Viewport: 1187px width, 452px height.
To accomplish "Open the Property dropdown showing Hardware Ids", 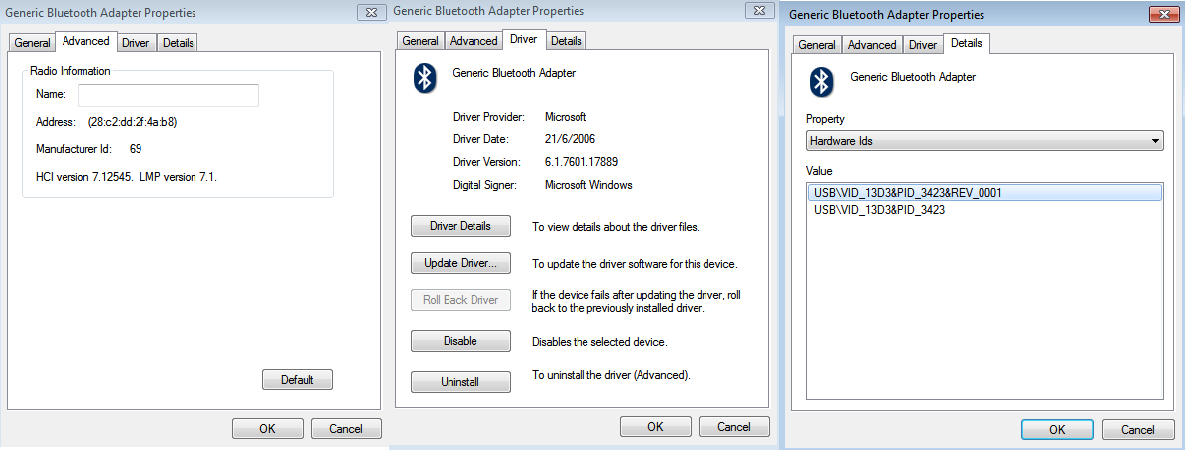I will click(984, 141).
